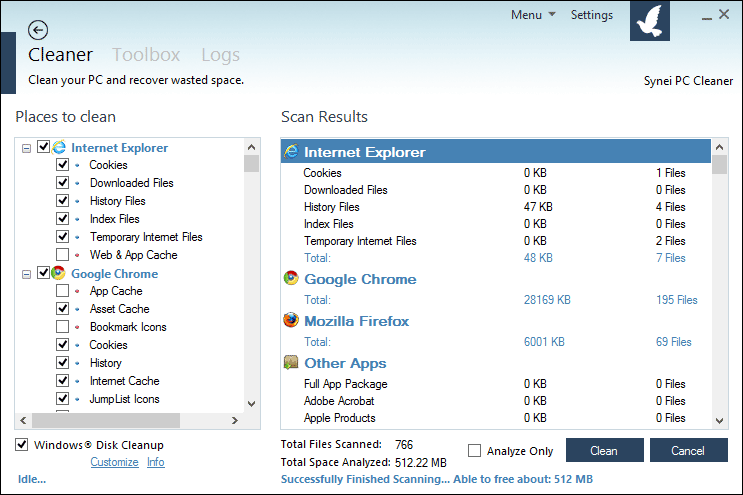This screenshot has width=743, height=495.
Task: Open the Menu dropdown
Action: [533, 15]
